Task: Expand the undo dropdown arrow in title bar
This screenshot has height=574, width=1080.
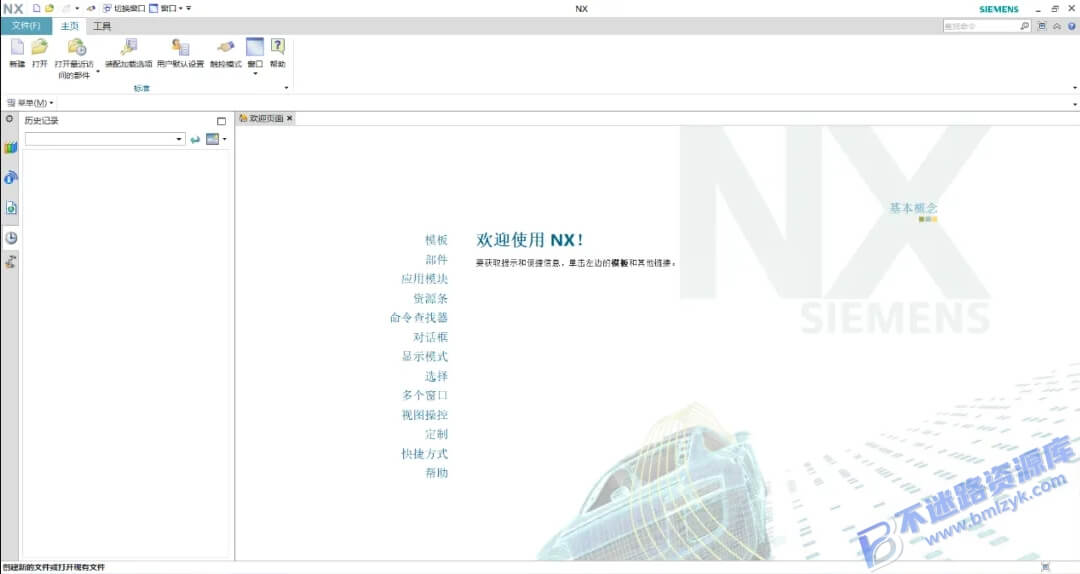Action: click(x=77, y=9)
